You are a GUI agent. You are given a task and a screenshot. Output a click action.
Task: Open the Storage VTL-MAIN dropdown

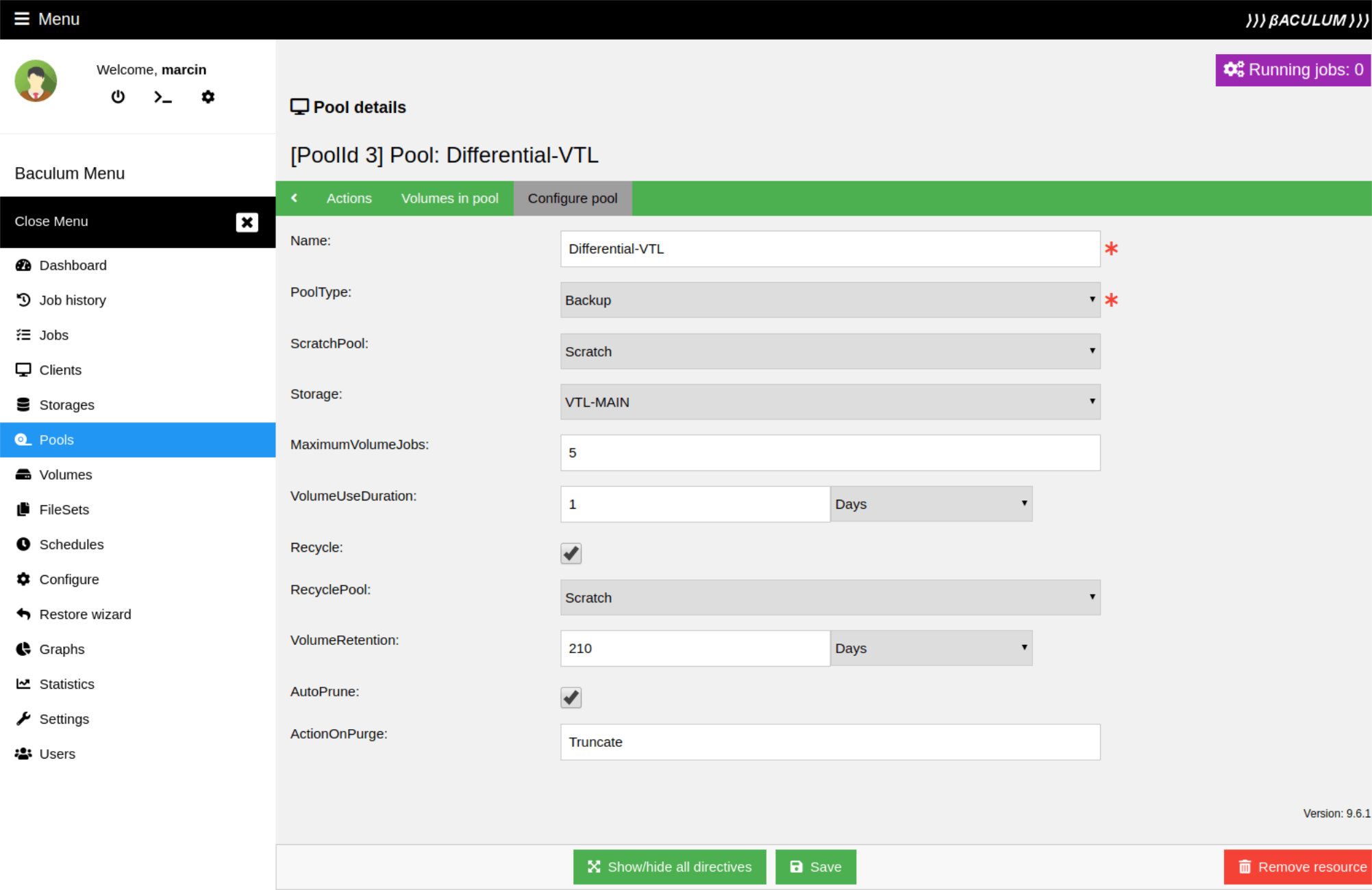(x=830, y=402)
